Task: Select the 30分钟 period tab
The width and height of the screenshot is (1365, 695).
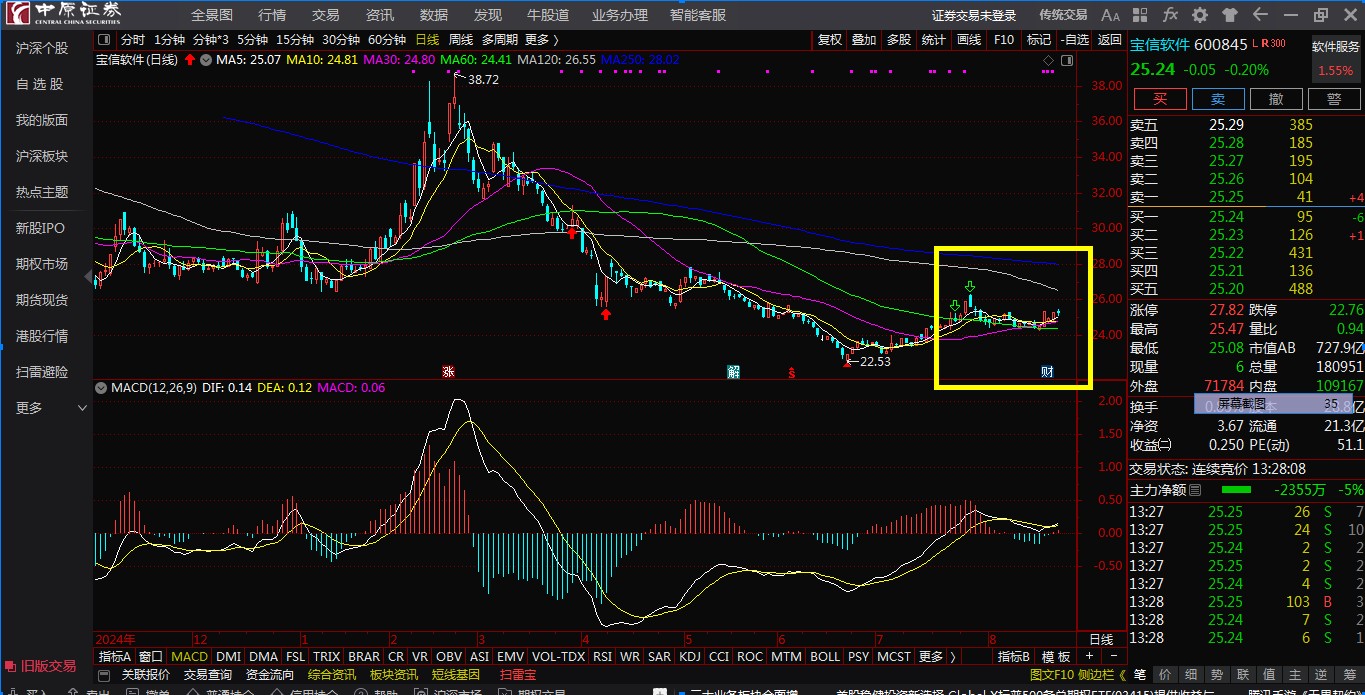Action: coord(341,40)
